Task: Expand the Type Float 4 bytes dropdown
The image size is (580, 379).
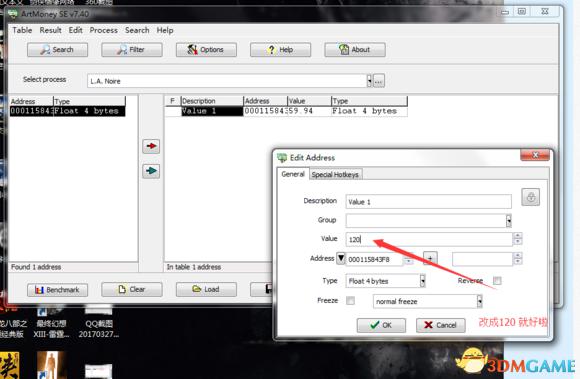Action: pyautogui.click(x=422, y=281)
